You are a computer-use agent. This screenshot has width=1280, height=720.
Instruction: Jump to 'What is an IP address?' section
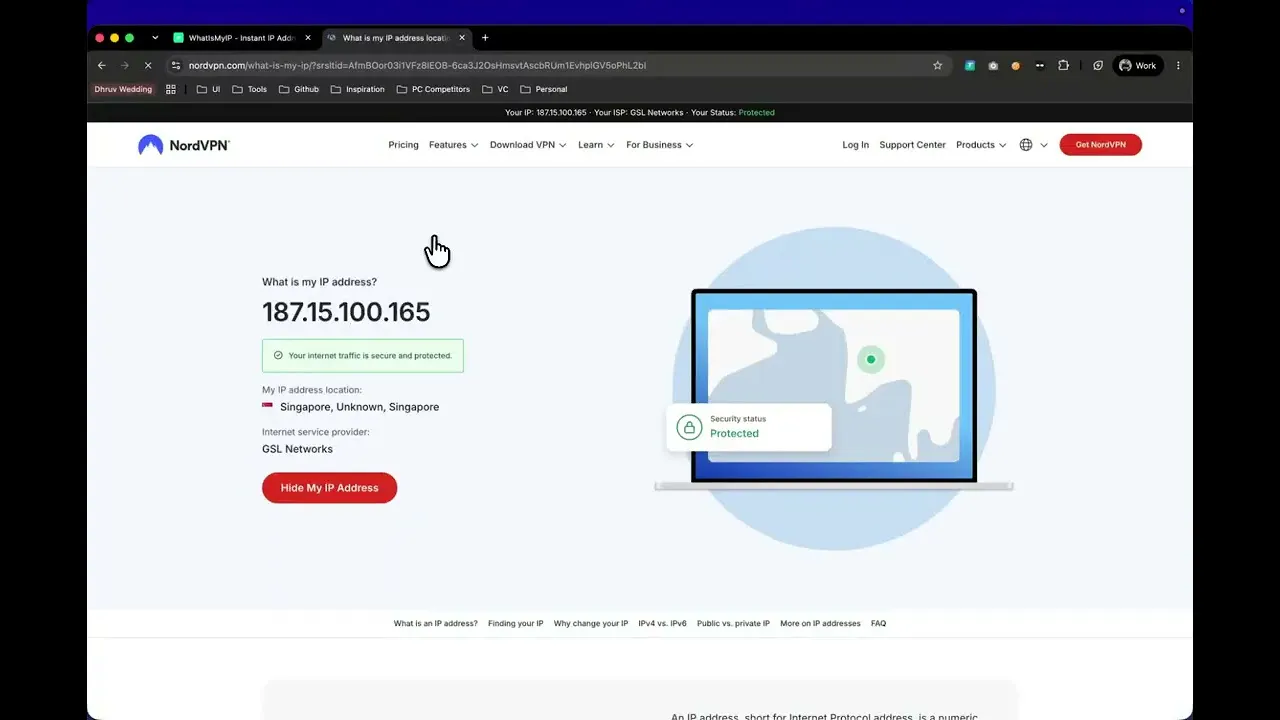point(436,624)
